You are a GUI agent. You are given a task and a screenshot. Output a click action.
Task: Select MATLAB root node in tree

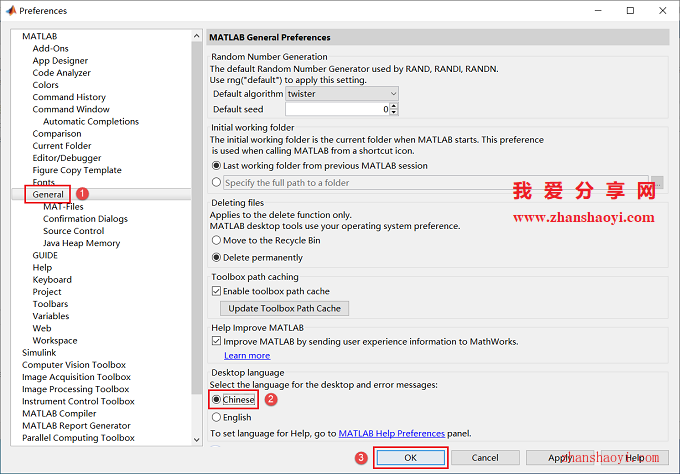pos(39,36)
